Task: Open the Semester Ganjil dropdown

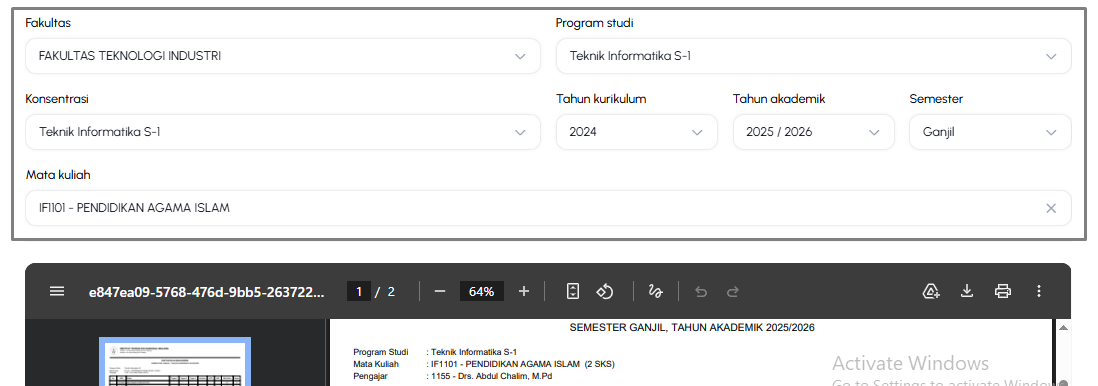Action: pyautogui.click(x=990, y=132)
